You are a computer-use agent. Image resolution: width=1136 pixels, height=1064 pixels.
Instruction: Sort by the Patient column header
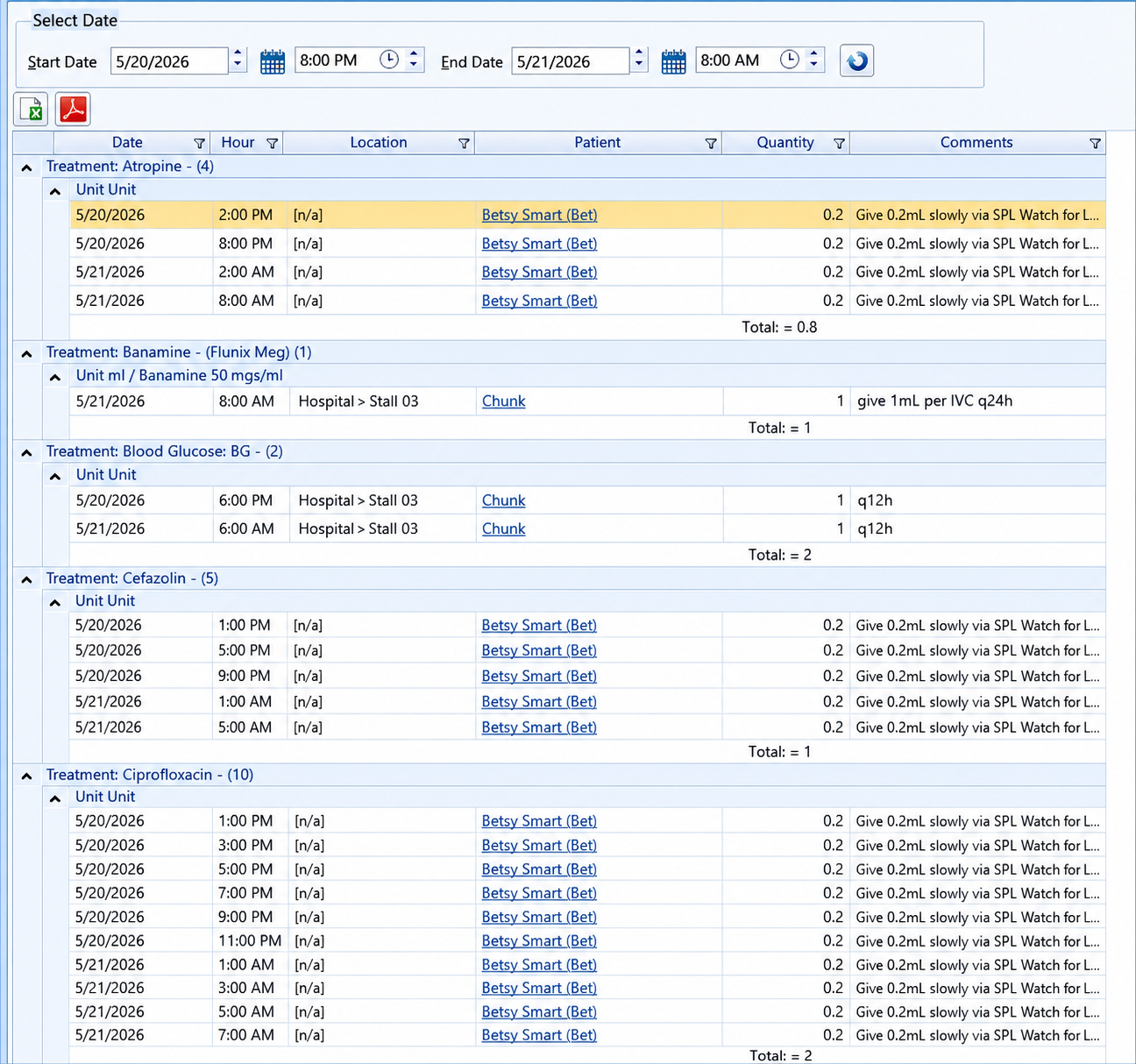(x=597, y=142)
